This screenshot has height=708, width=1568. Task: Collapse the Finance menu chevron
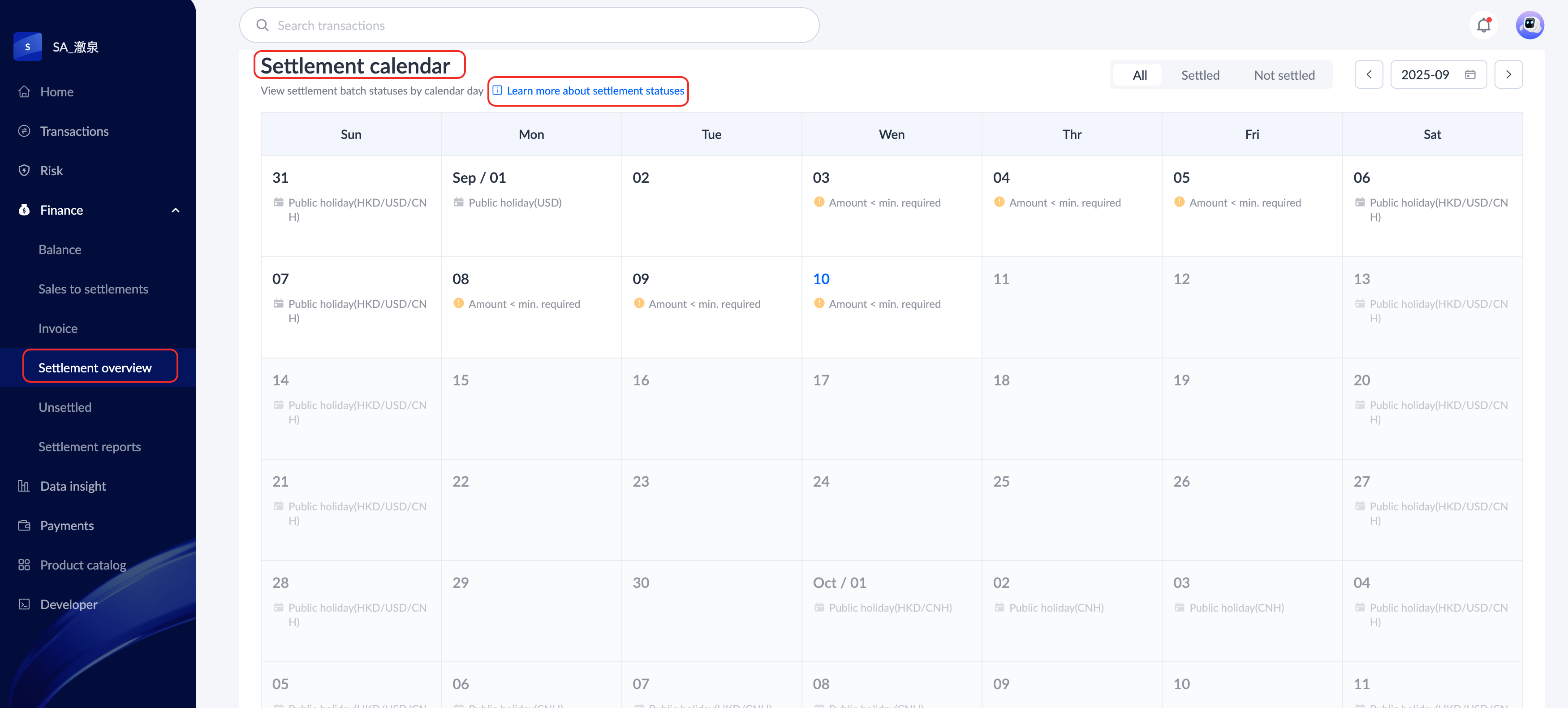176,210
